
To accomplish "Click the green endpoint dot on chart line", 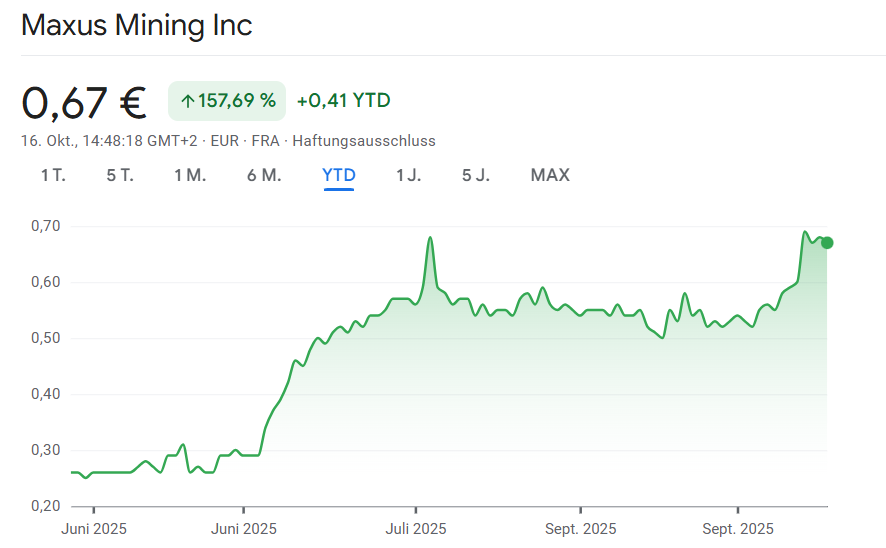I will click(827, 243).
